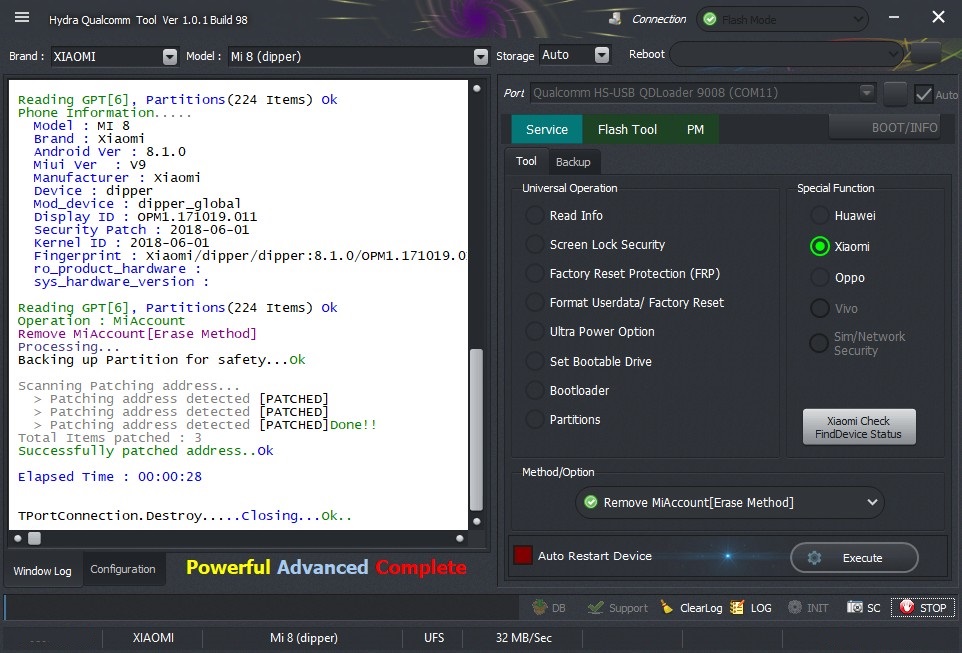Image resolution: width=962 pixels, height=653 pixels.
Task: Open the hamburger menu icon
Action: 22,17
